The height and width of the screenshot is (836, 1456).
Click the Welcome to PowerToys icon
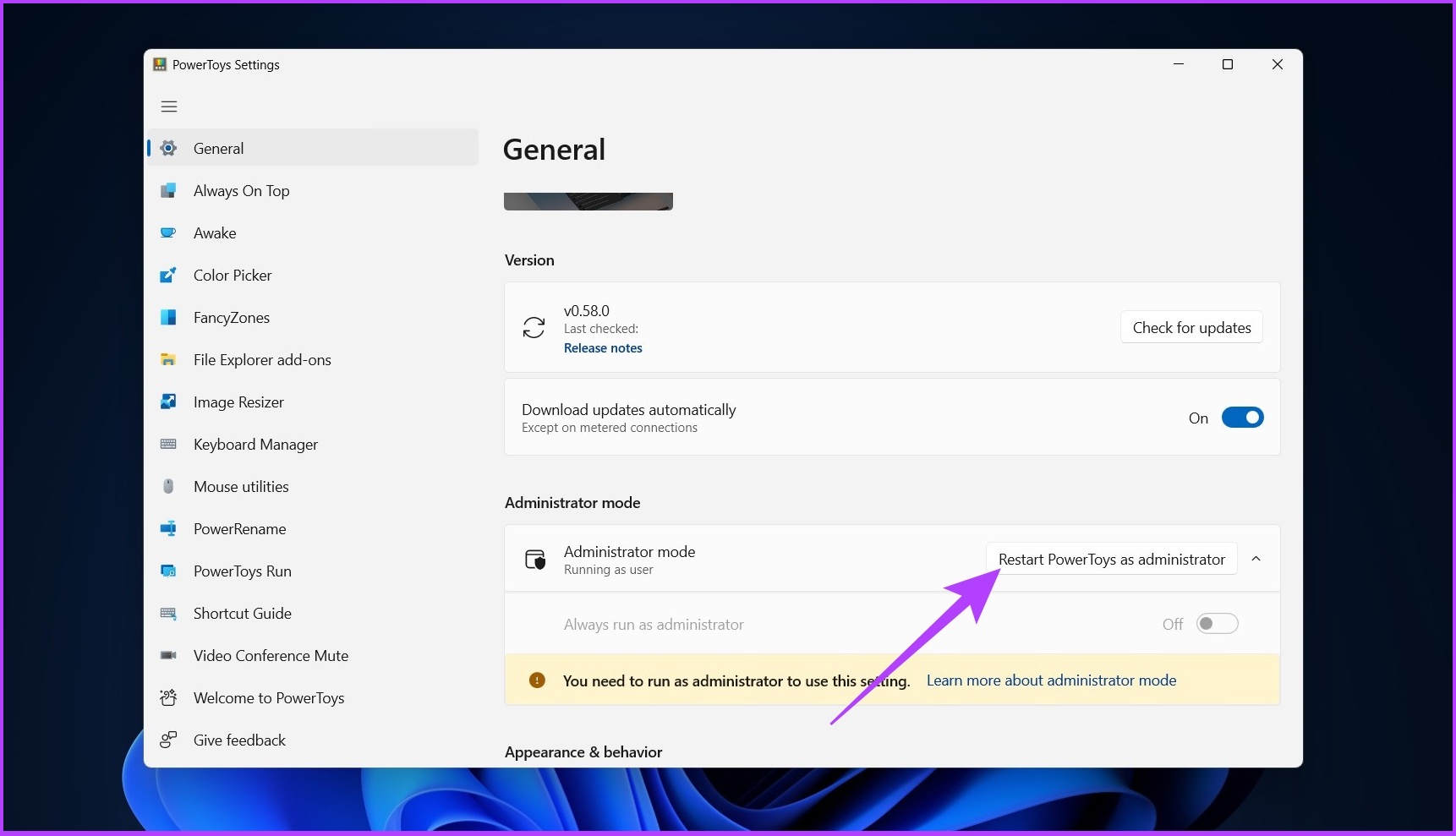click(x=168, y=697)
